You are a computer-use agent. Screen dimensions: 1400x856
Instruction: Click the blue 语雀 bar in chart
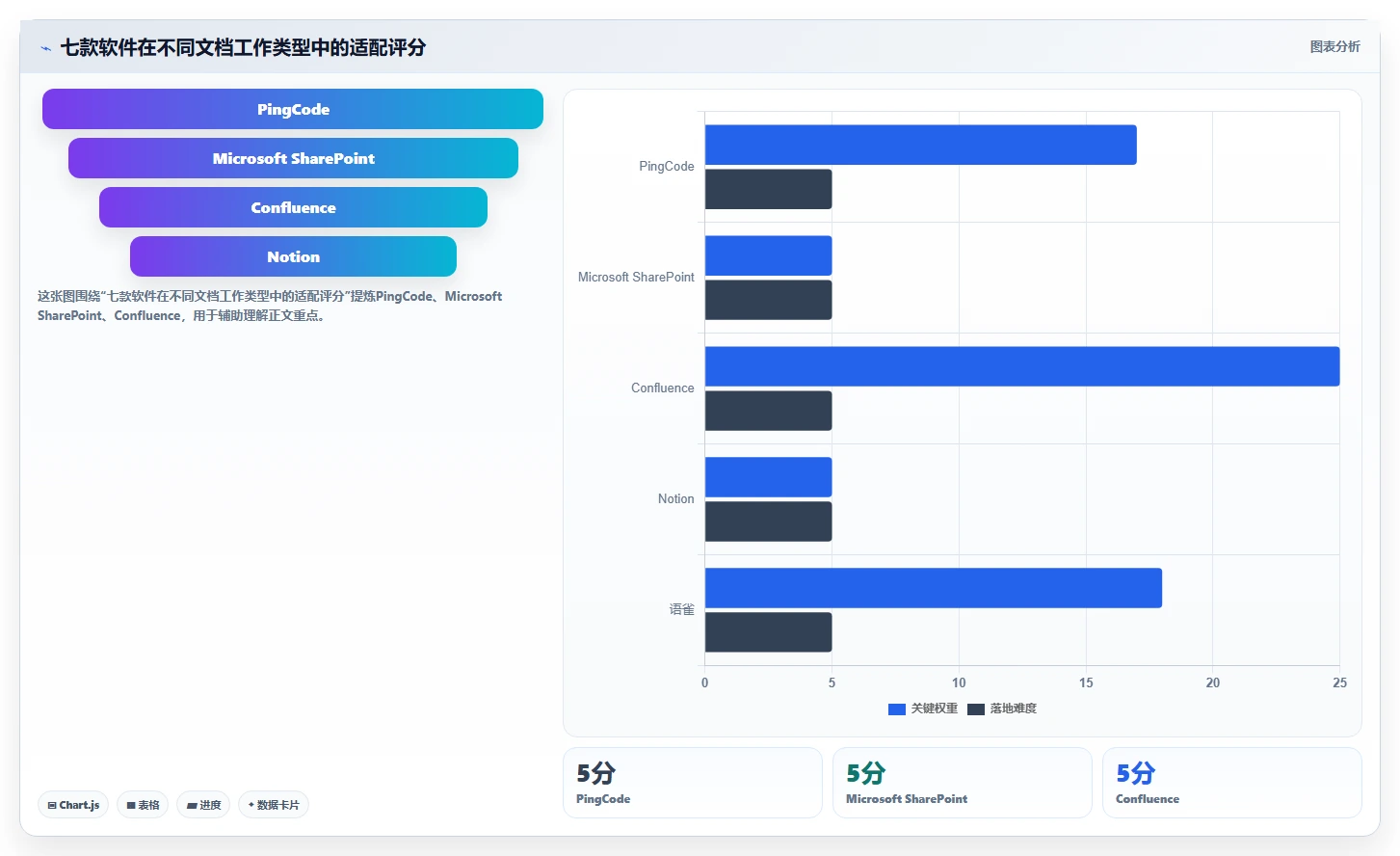click(x=933, y=588)
